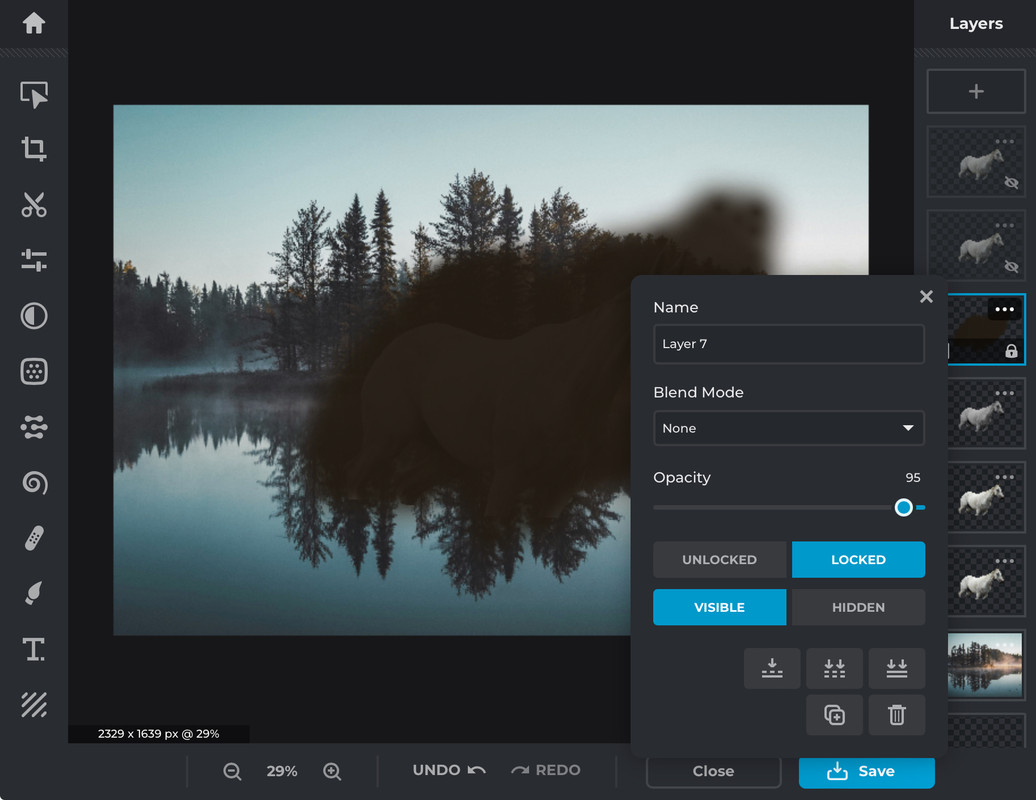The width and height of the screenshot is (1036, 800).
Task: Select the Heal bandage tool
Action: click(x=34, y=538)
